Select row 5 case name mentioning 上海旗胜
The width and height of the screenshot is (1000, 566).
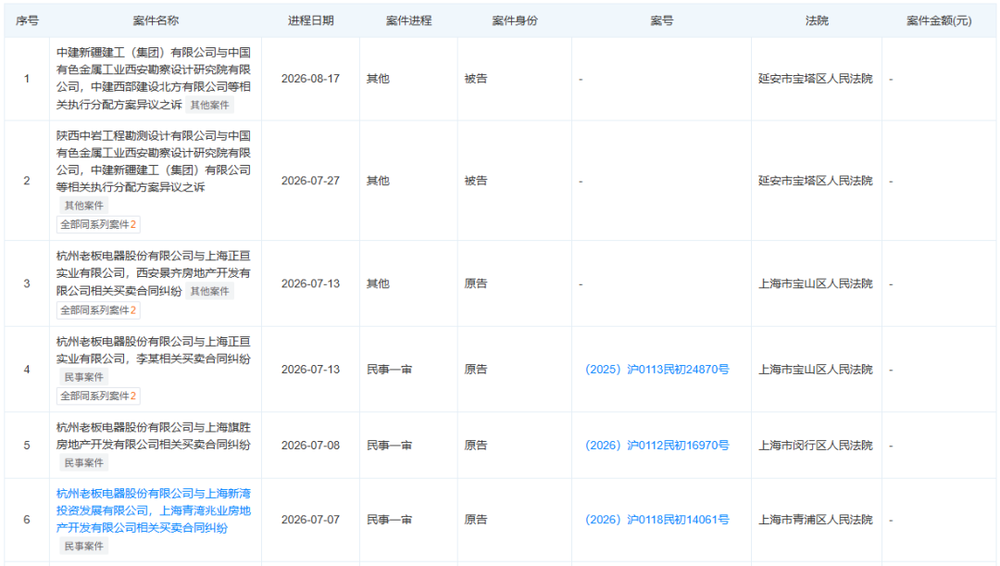click(x=154, y=436)
